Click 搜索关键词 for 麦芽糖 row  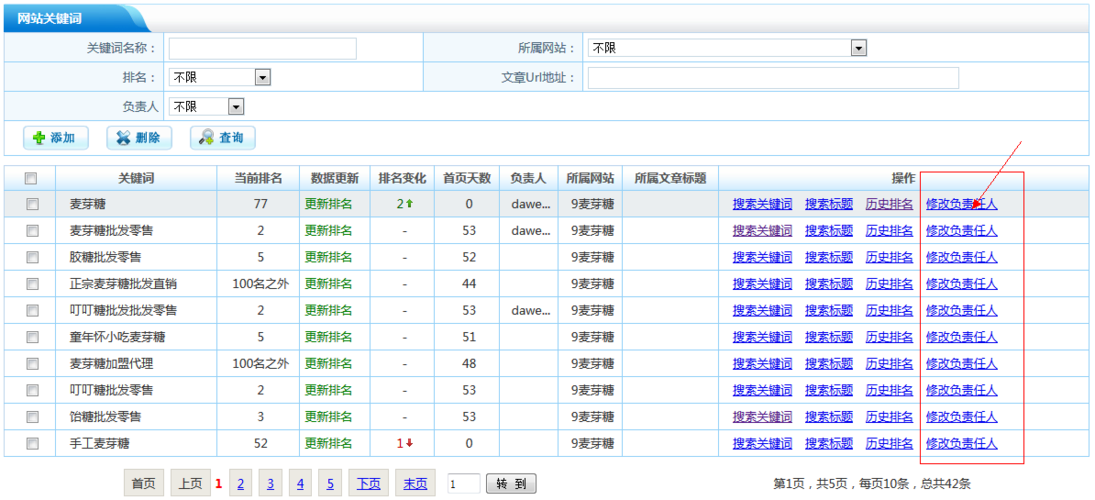763,205
